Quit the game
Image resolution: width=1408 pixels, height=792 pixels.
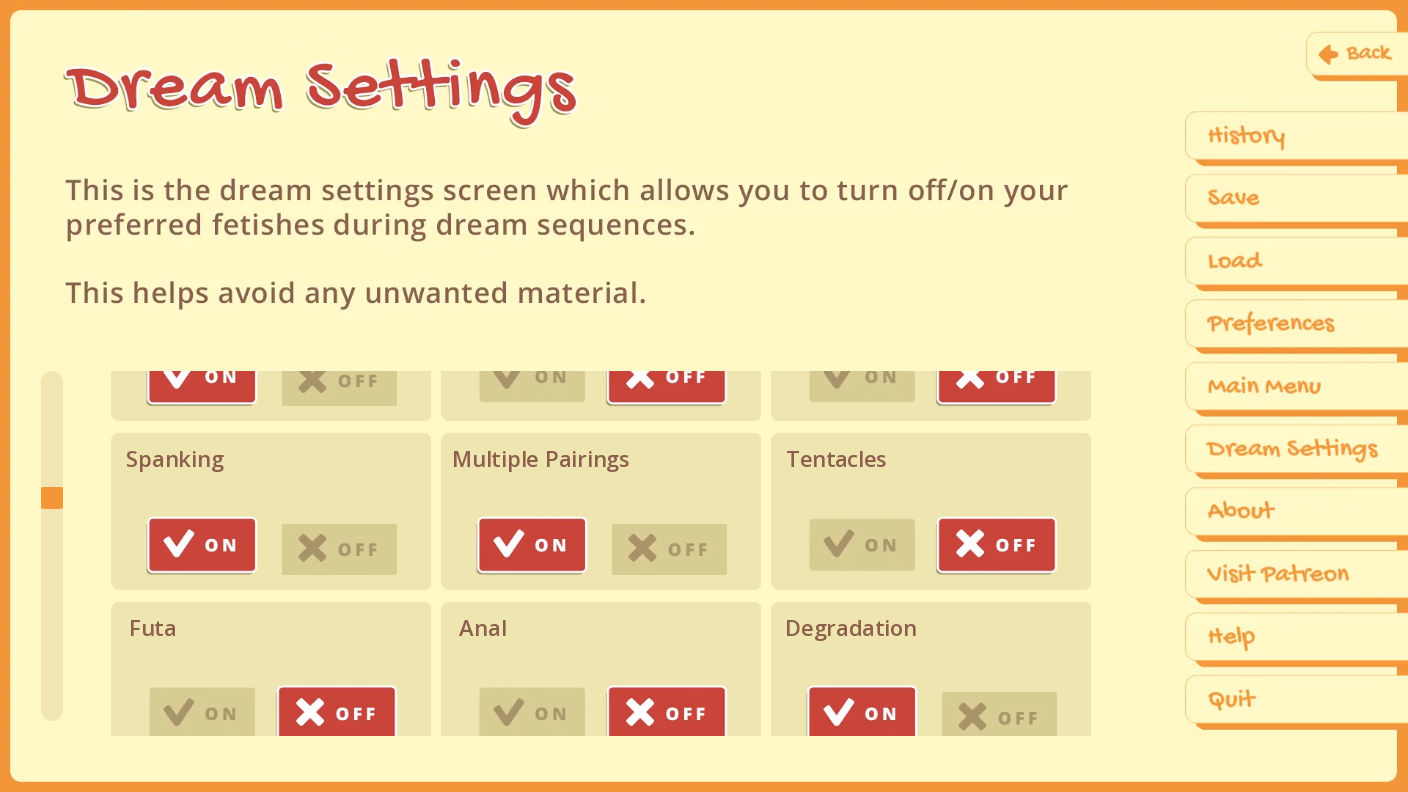1231,699
